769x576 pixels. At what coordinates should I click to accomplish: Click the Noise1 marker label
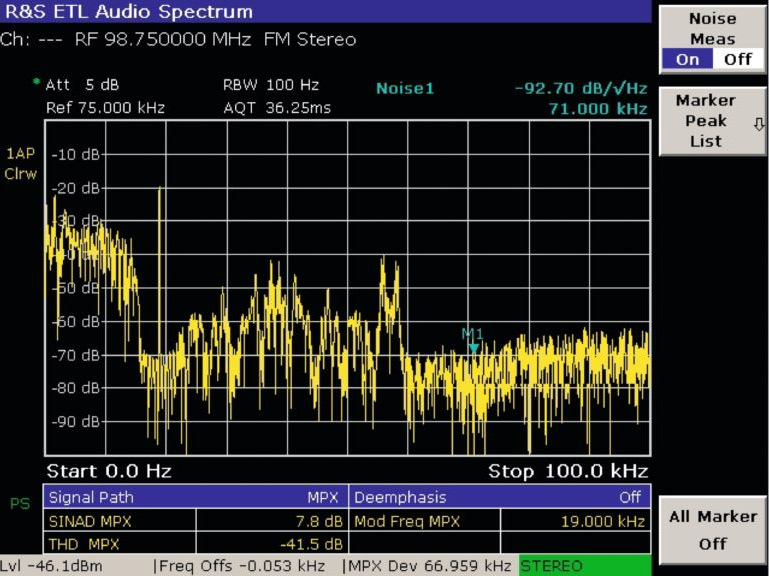(x=405, y=88)
